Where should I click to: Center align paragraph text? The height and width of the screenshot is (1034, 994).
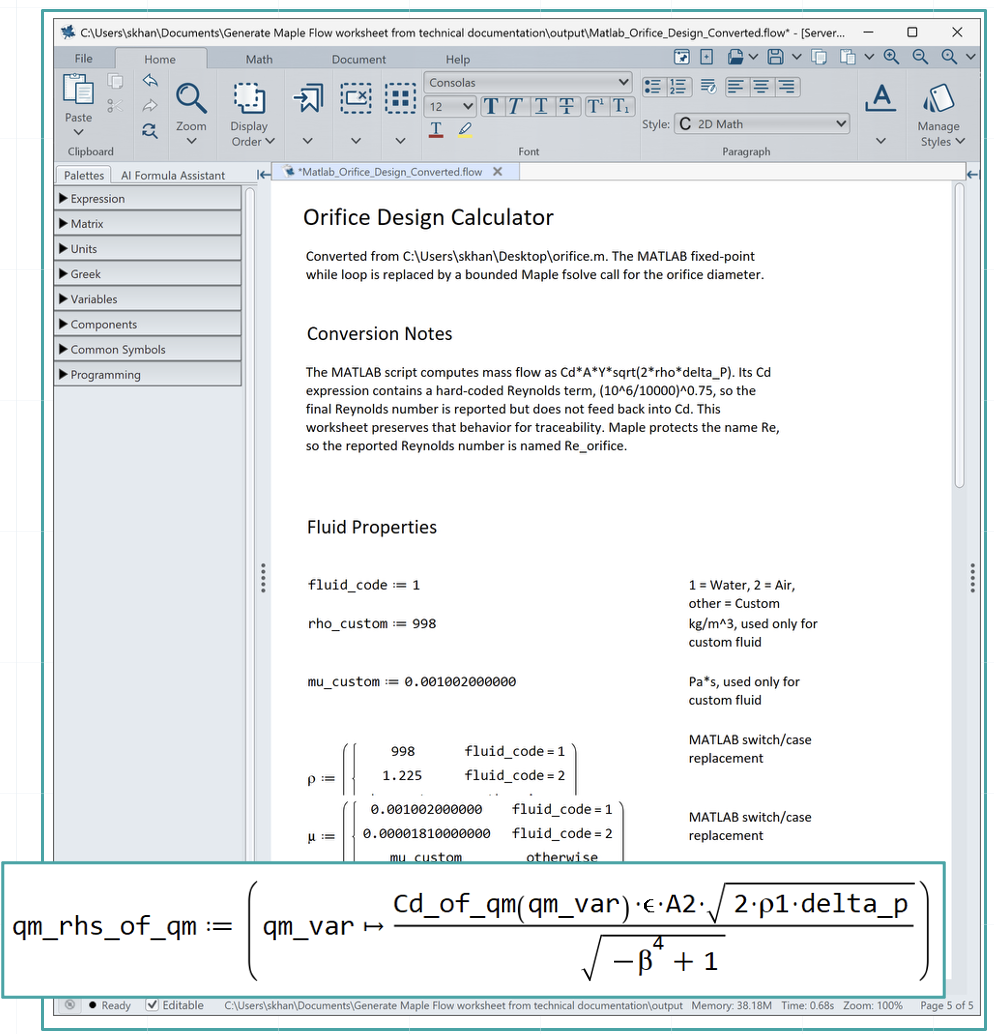pyautogui.click(x=761, y=86)
